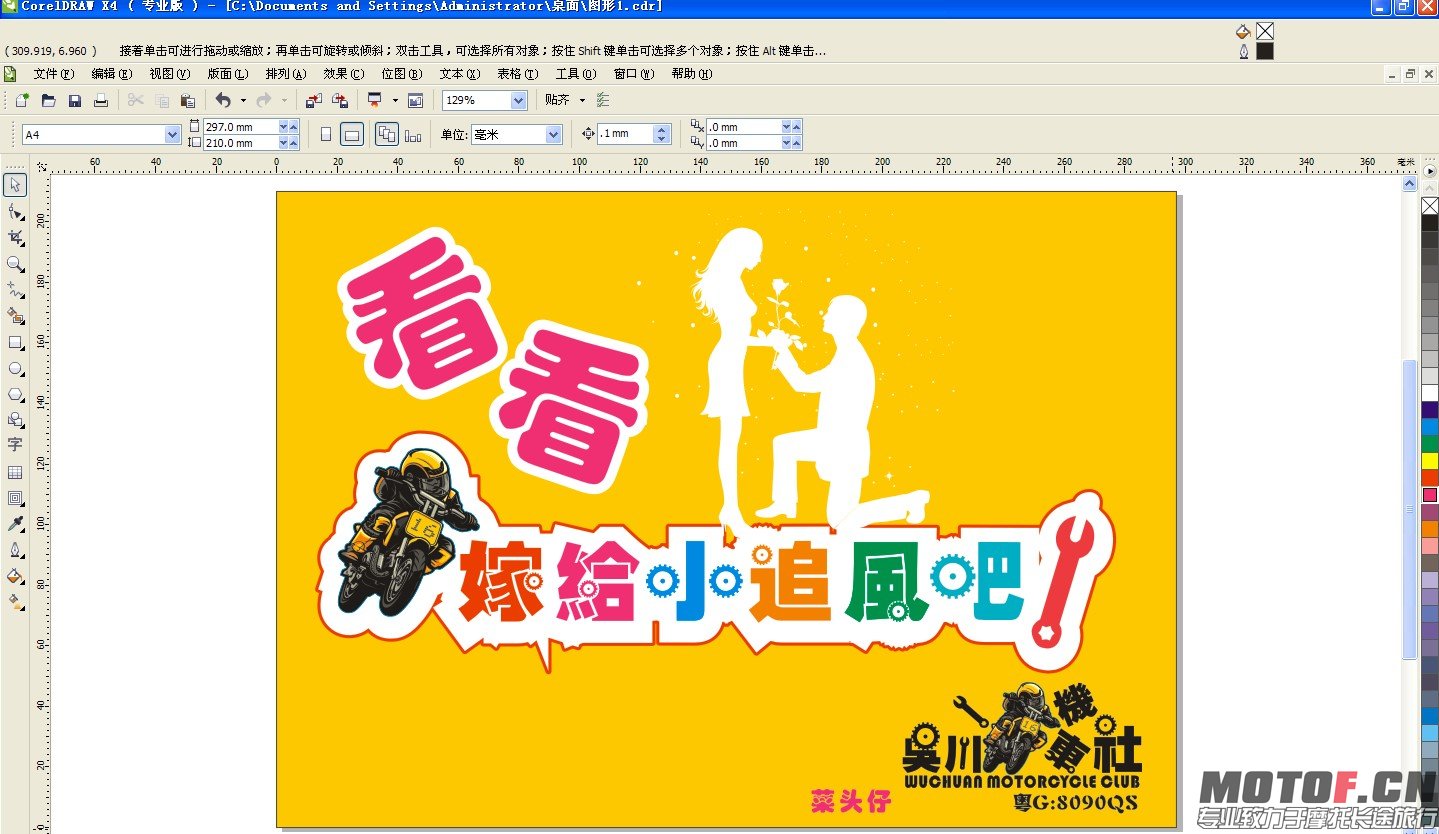Screen dimensions: 1439x834
Task: Select the Fill bucket tool
Action: (15, 576)
